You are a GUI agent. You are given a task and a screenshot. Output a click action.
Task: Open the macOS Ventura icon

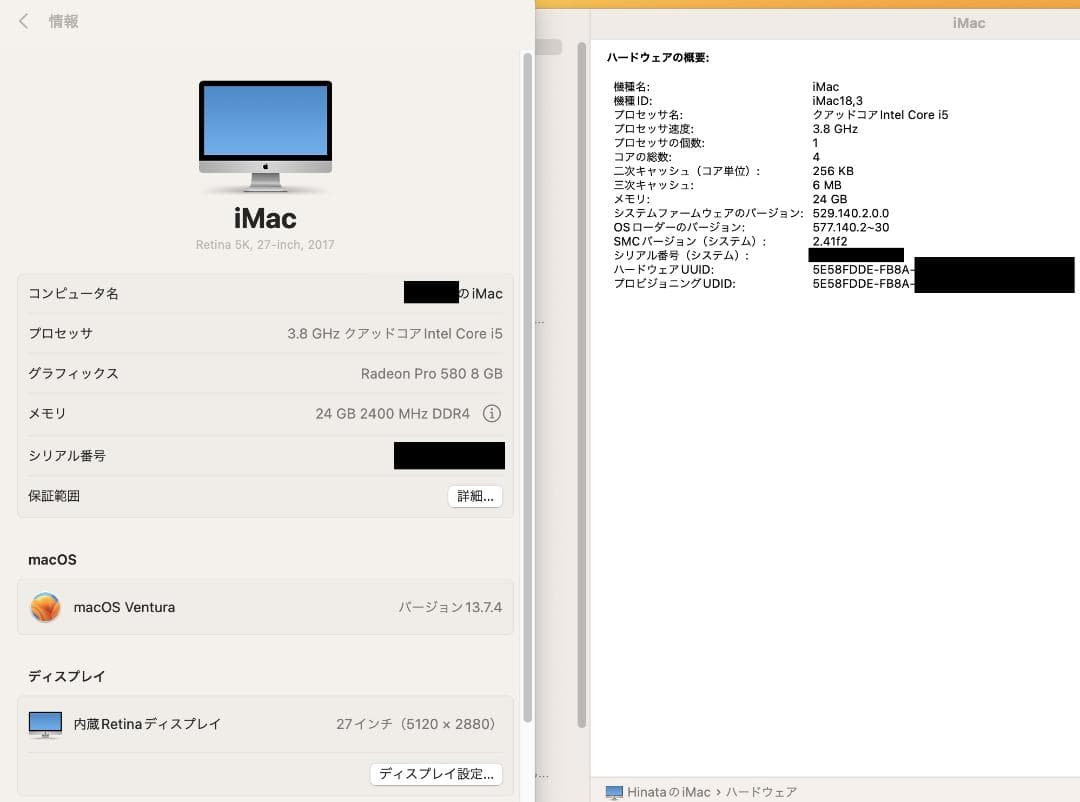tap(44, 607)
